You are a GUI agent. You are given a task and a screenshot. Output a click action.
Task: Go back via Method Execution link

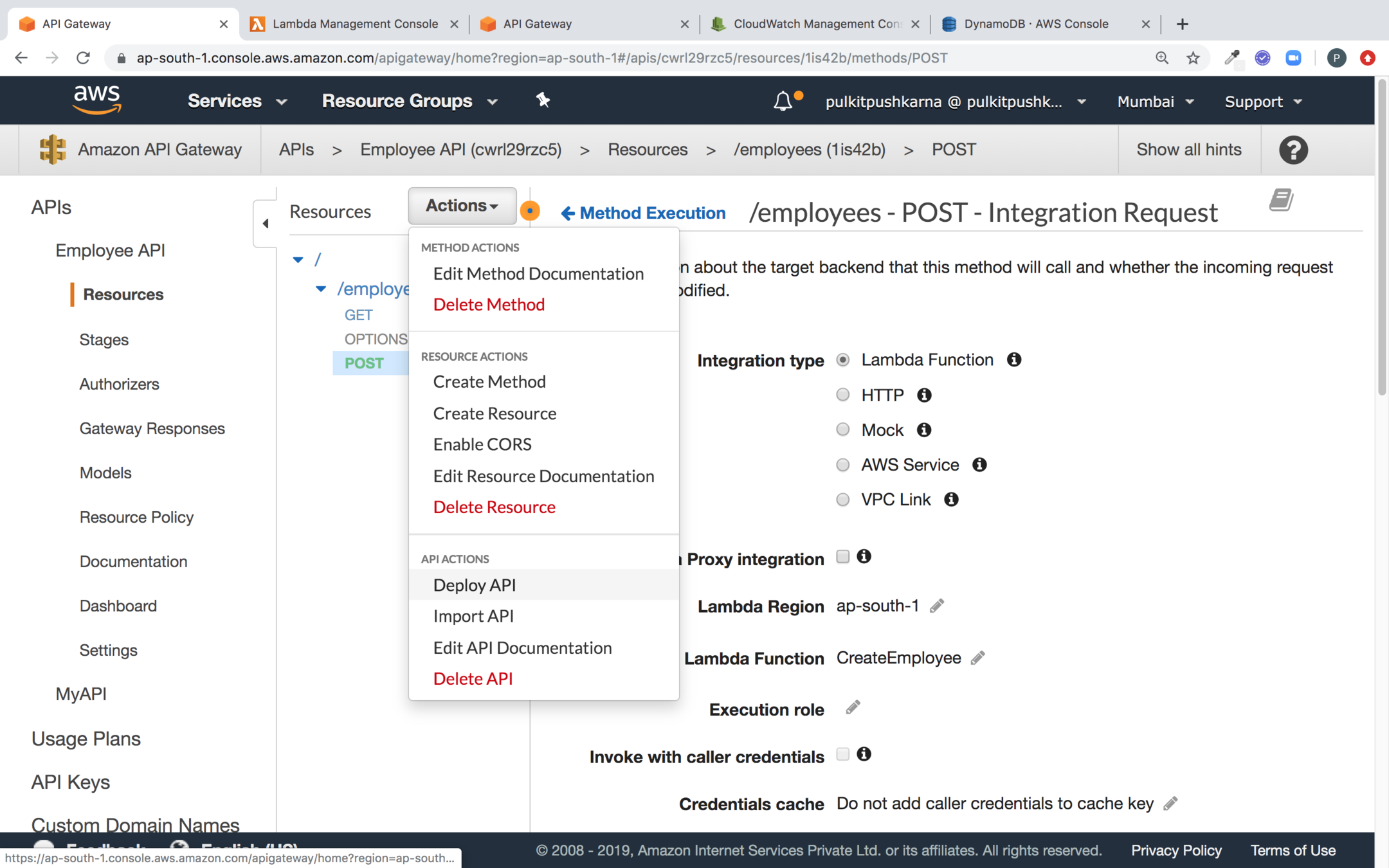pyautogui.click(x=643, y=213)
